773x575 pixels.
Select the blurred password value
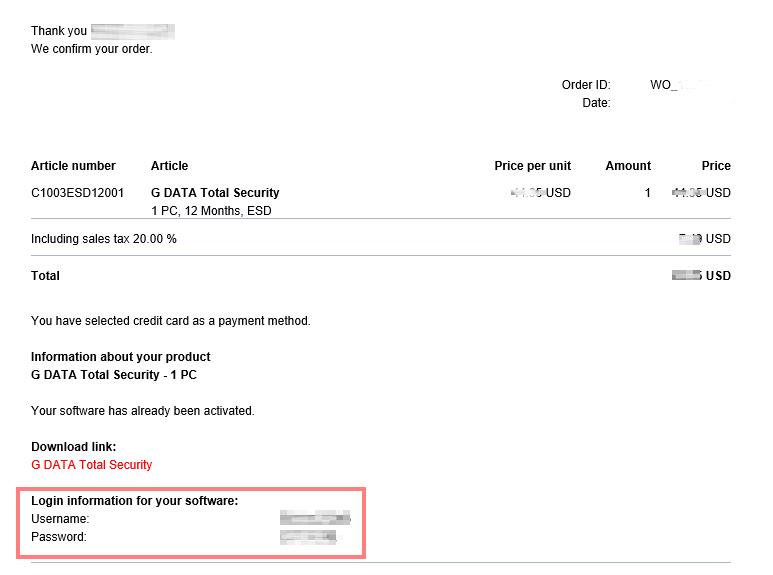tap(308, 537)
